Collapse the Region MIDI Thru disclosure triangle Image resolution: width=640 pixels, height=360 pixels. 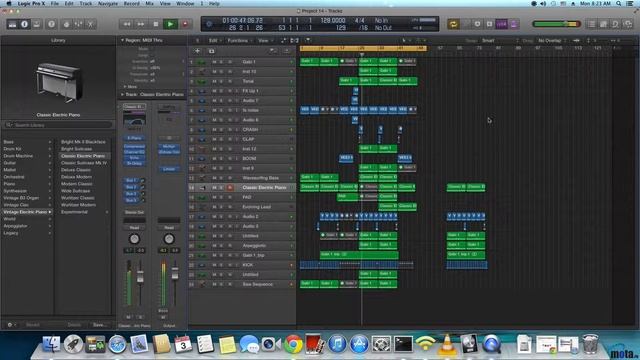122,40
